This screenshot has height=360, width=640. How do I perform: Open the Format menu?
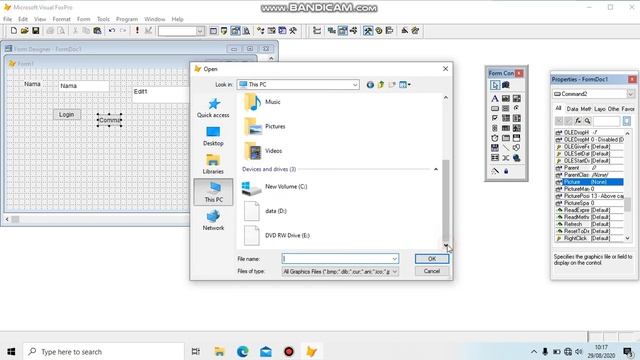coord(61,19)
